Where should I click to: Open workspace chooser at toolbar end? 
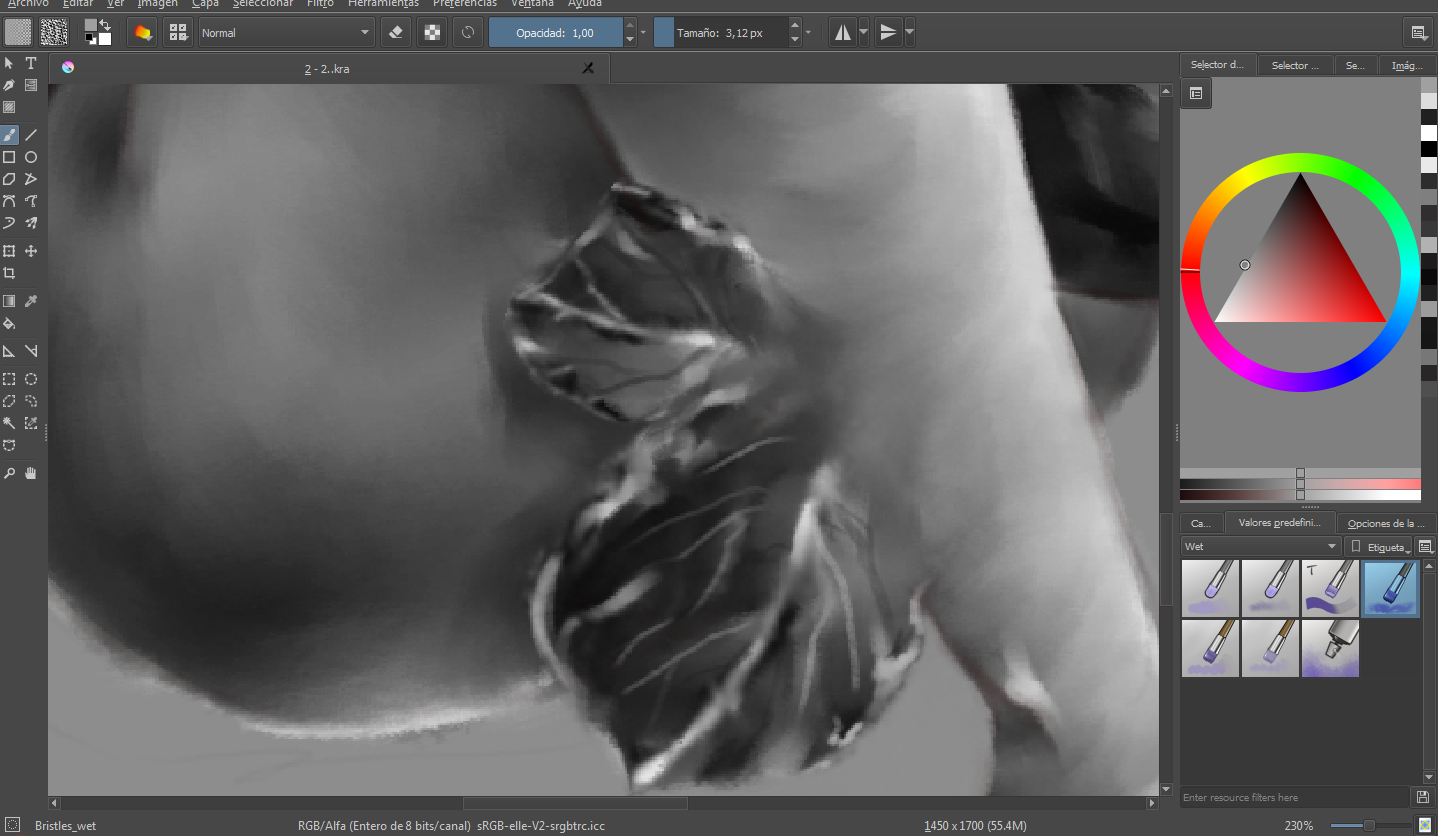(1418, 33)
